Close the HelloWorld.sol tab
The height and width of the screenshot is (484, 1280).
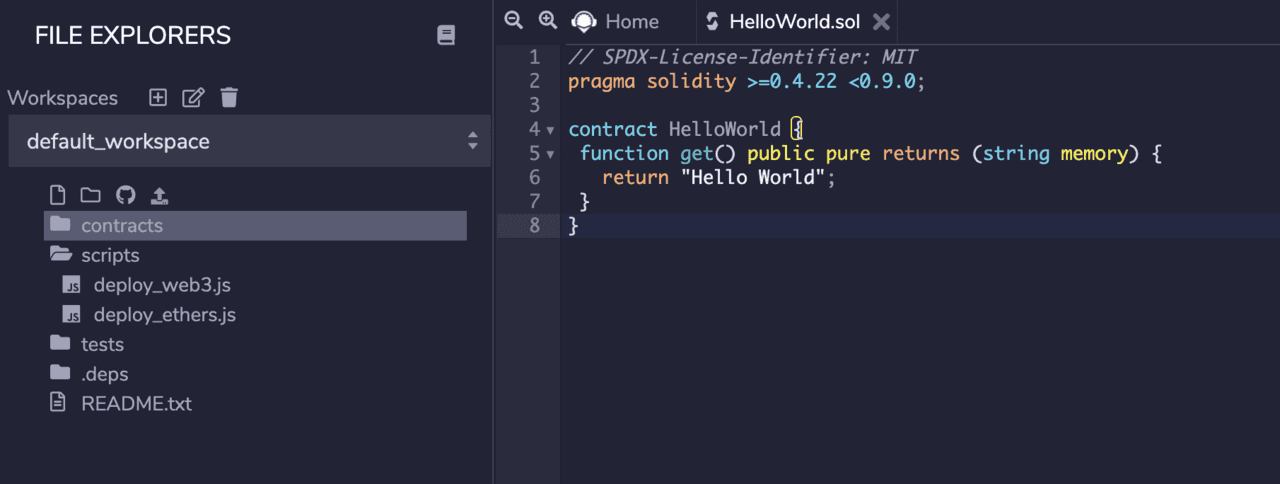[881, 21]
